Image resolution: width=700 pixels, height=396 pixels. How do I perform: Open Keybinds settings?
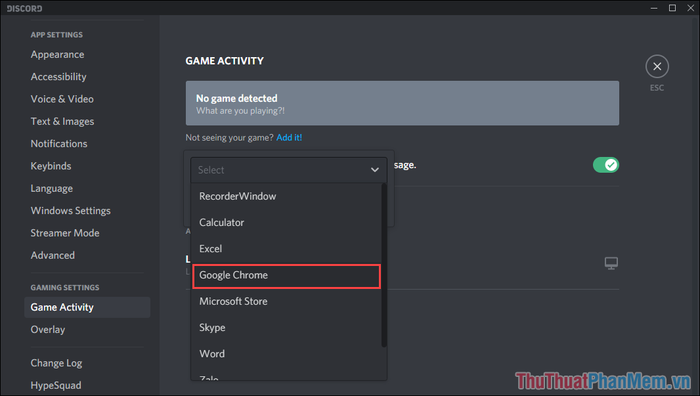tap(51, 166)
